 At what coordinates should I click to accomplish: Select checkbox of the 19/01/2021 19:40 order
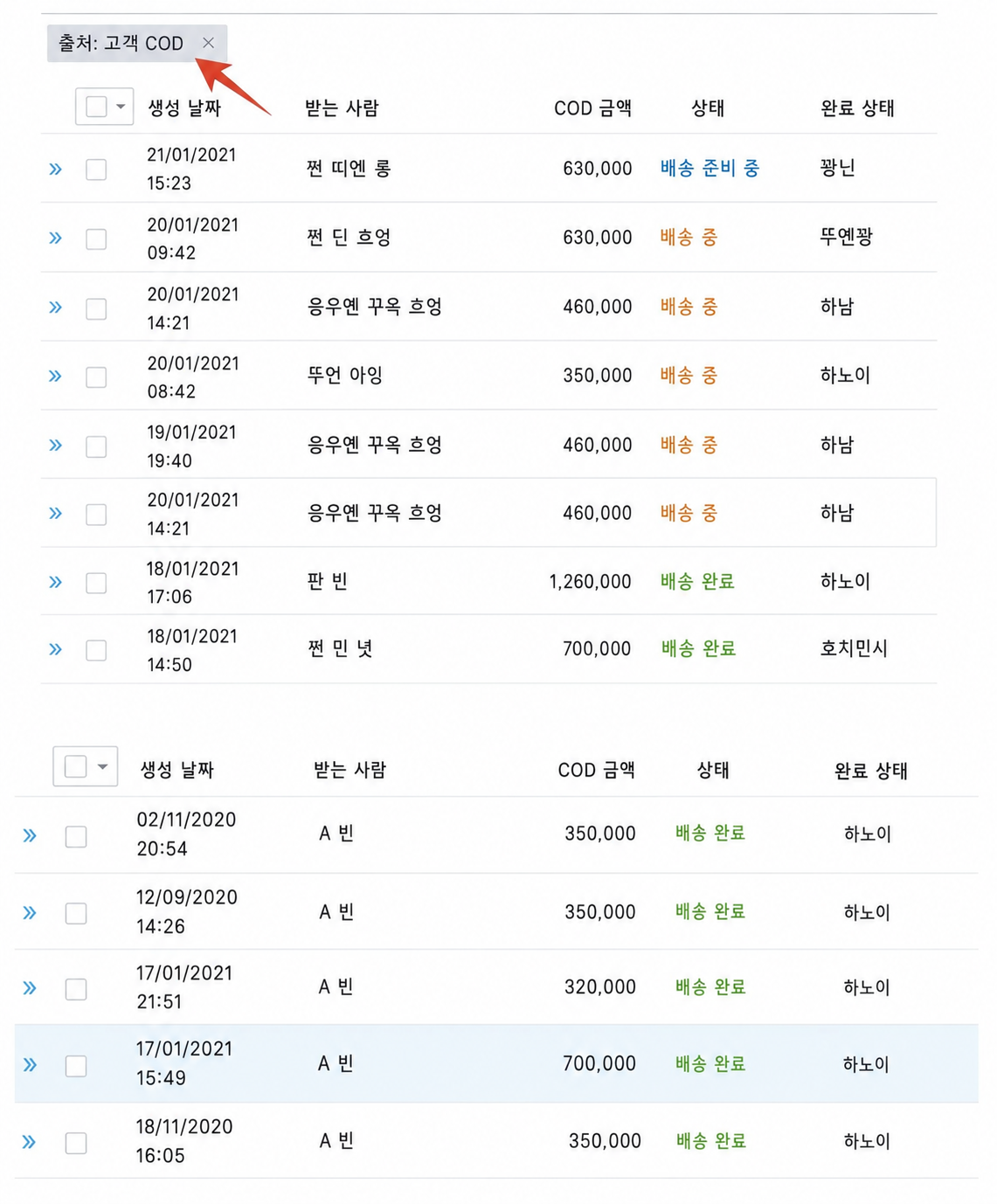(x=96, y=446)
